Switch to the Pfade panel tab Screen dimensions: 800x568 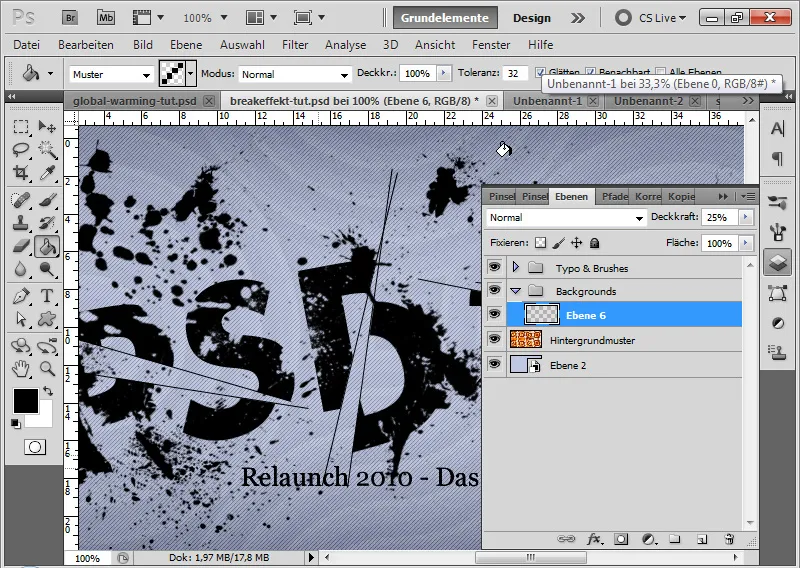click(x=614, y=196)
